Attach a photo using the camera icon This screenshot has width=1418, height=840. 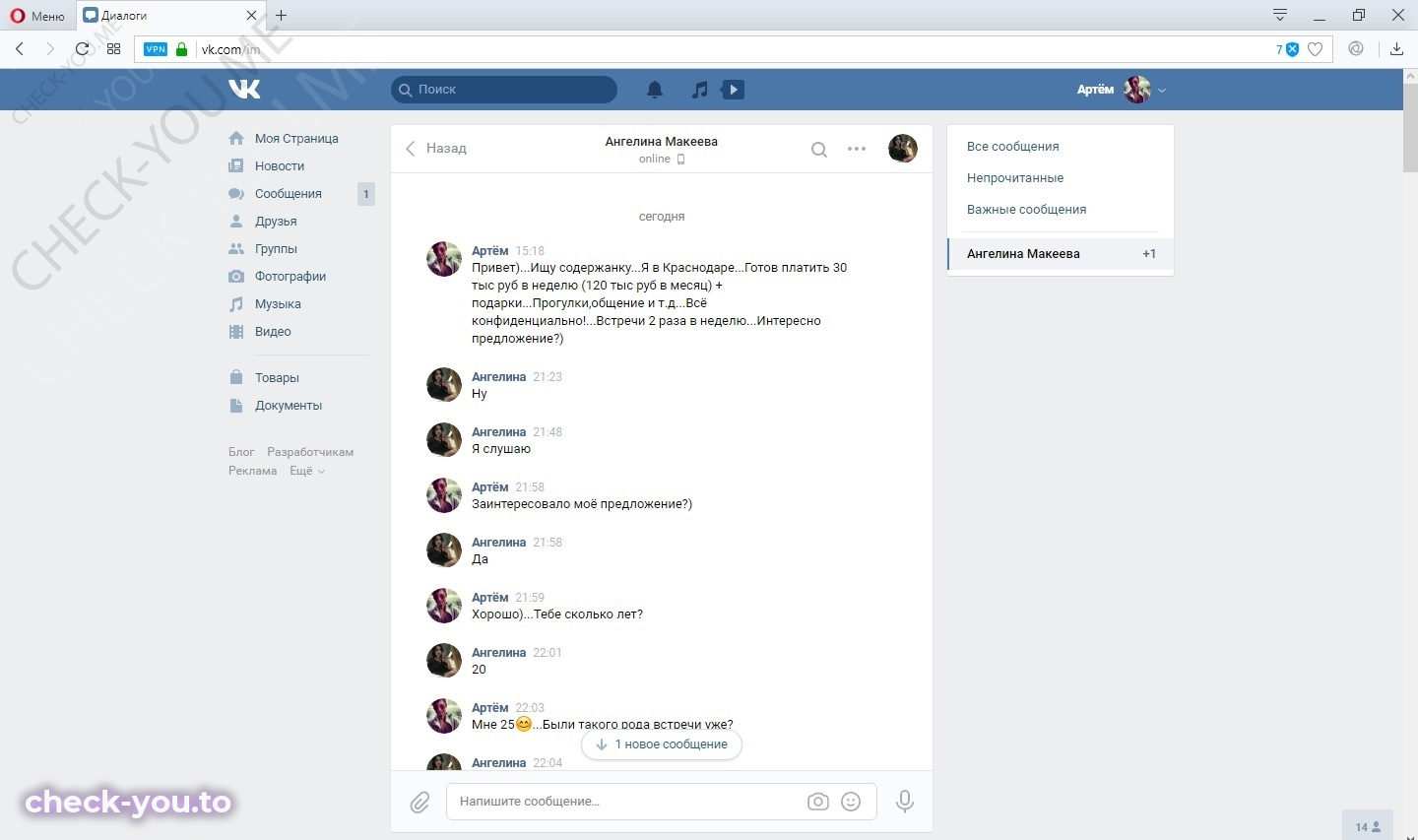(818, 802)
